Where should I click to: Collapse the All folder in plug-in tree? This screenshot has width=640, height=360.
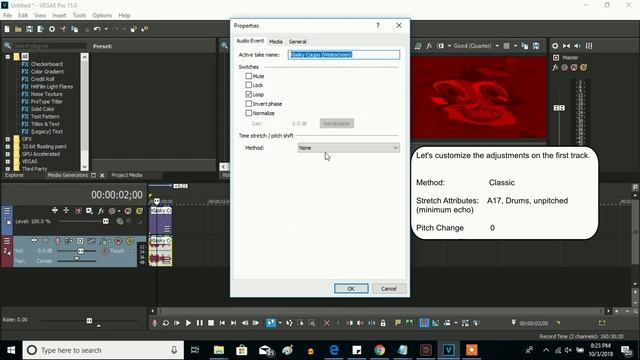pyautogui.click(x=8, y=56)
